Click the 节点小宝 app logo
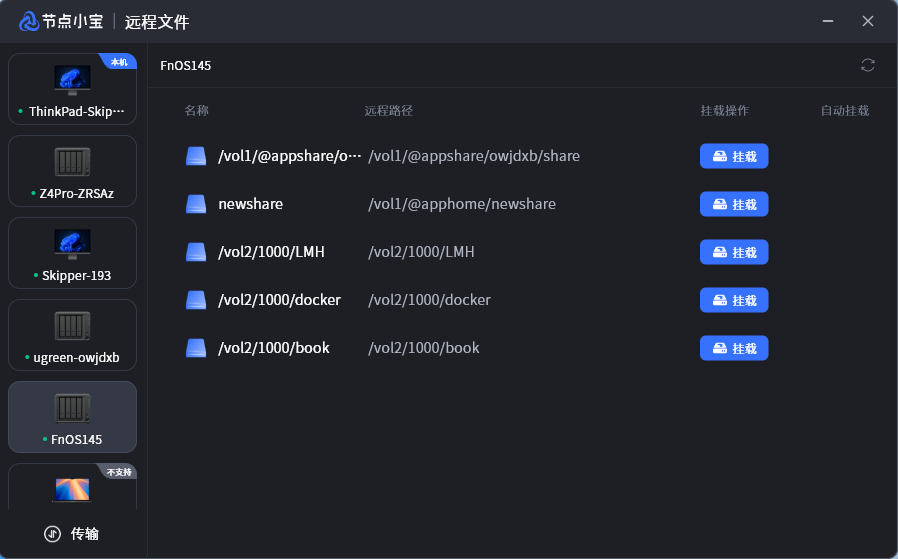 (x=30, y=21)
